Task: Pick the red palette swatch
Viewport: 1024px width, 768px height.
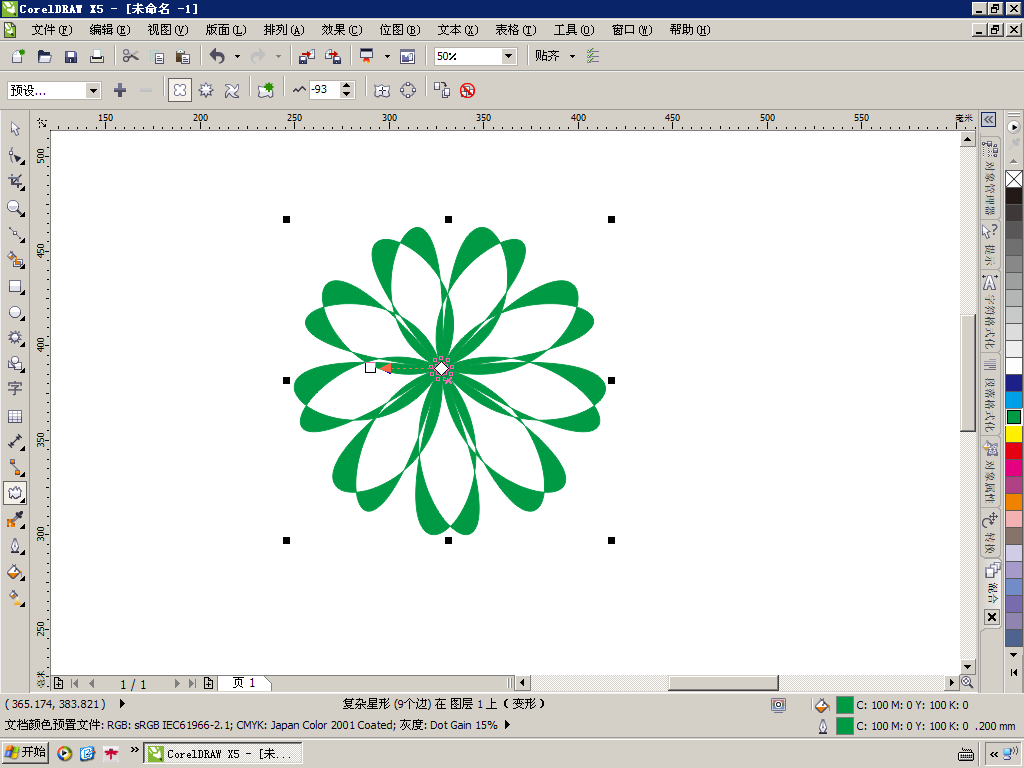Action: coord(1014,451)
